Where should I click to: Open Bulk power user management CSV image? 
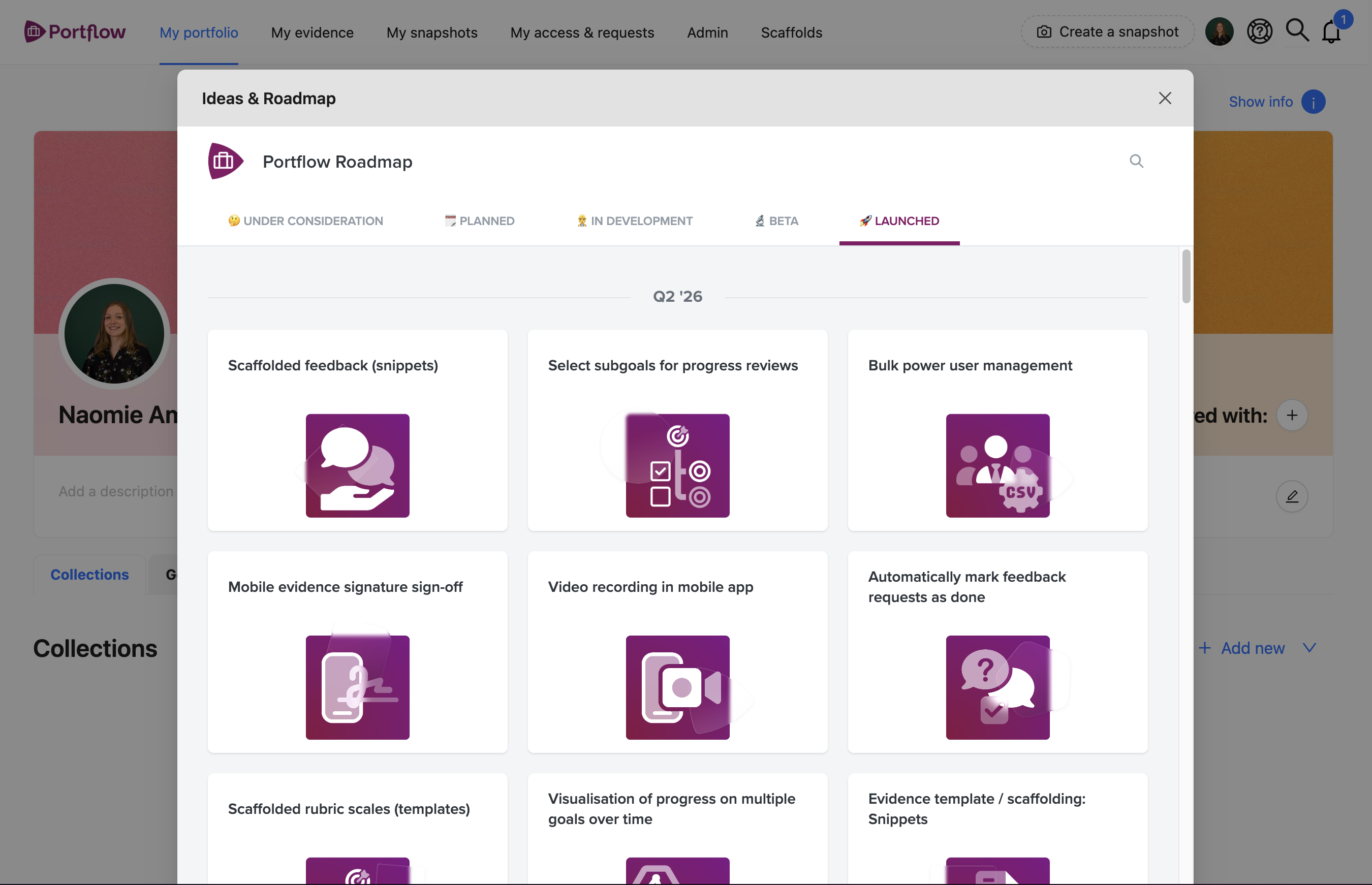click(x=997, y=465)
